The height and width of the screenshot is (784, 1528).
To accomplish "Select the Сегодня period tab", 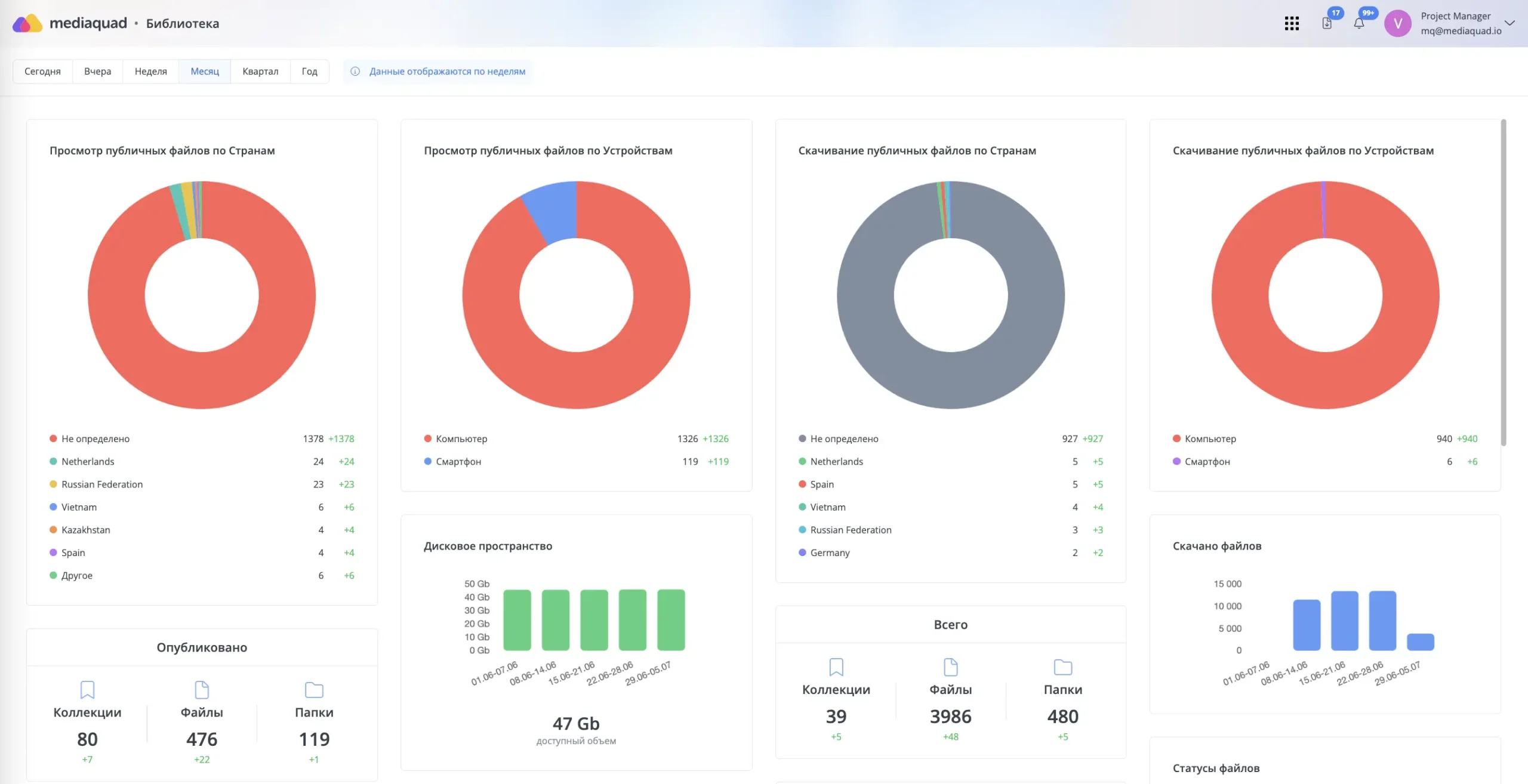I will [42, 71].
